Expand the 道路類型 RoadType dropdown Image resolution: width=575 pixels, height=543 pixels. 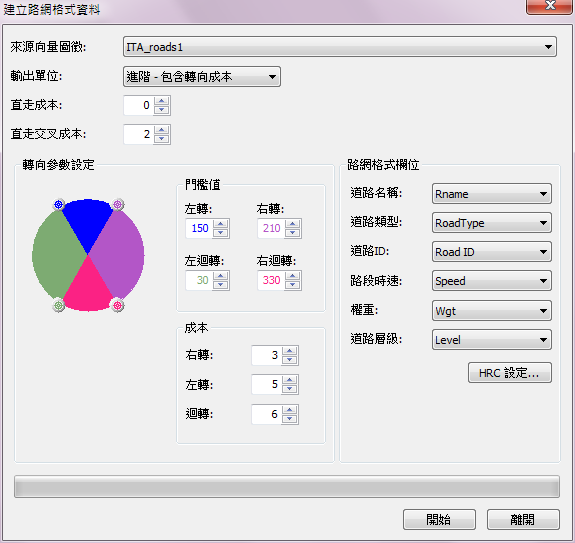[491, 223]
